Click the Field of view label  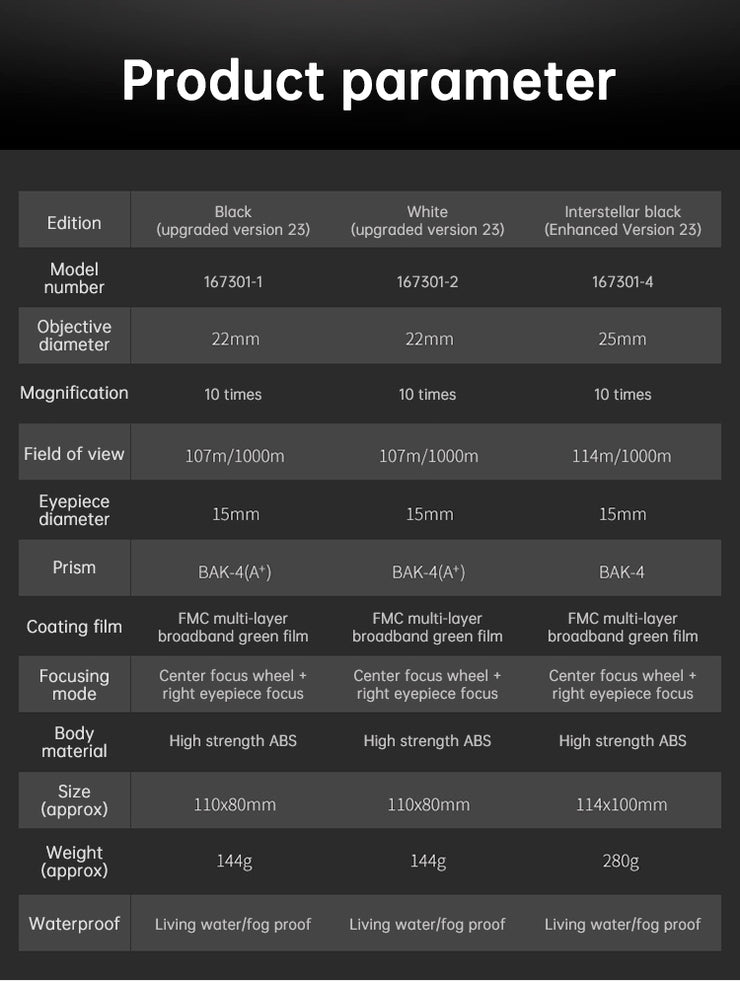tap(74, 454)
